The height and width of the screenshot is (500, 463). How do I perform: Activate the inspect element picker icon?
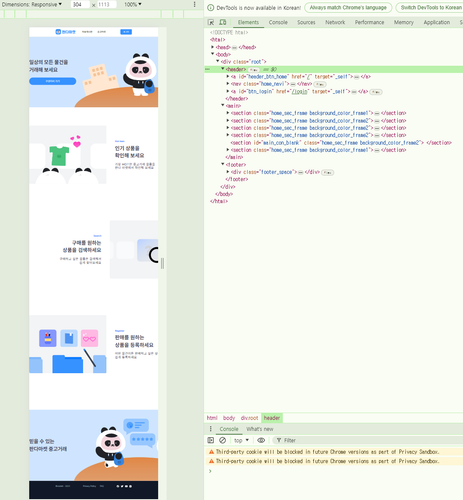(211, 22)
